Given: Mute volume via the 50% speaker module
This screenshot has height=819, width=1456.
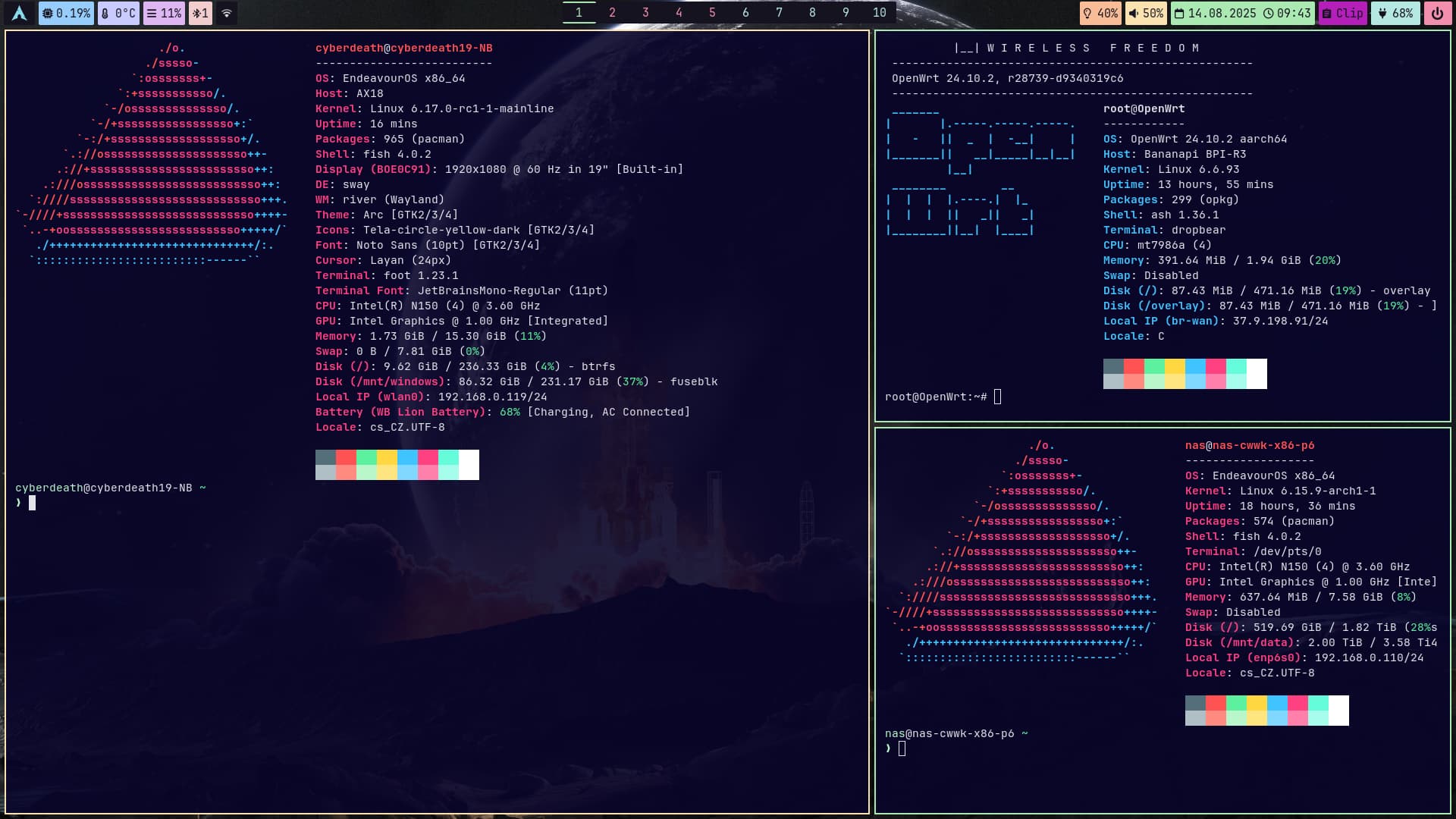Looking at the screenshot, I should [1145, 13].
